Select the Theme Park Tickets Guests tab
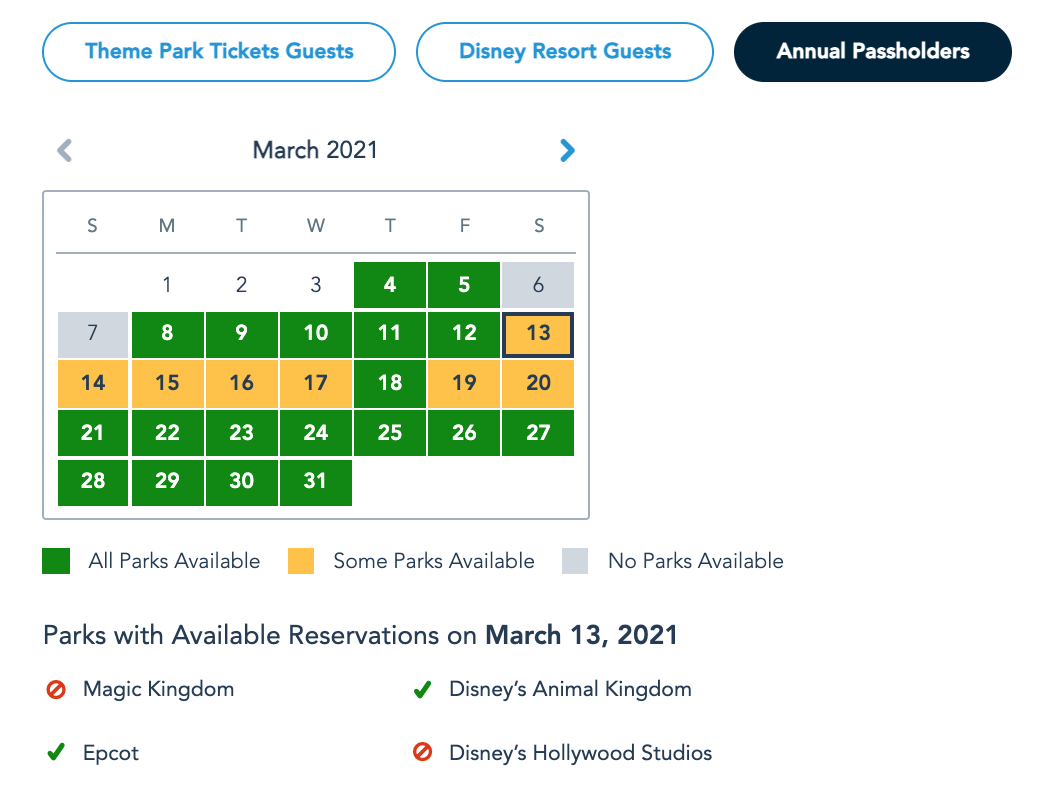The width and height of the screenshot is (1052, 802). pyautogui.click(x=219, y=51)
